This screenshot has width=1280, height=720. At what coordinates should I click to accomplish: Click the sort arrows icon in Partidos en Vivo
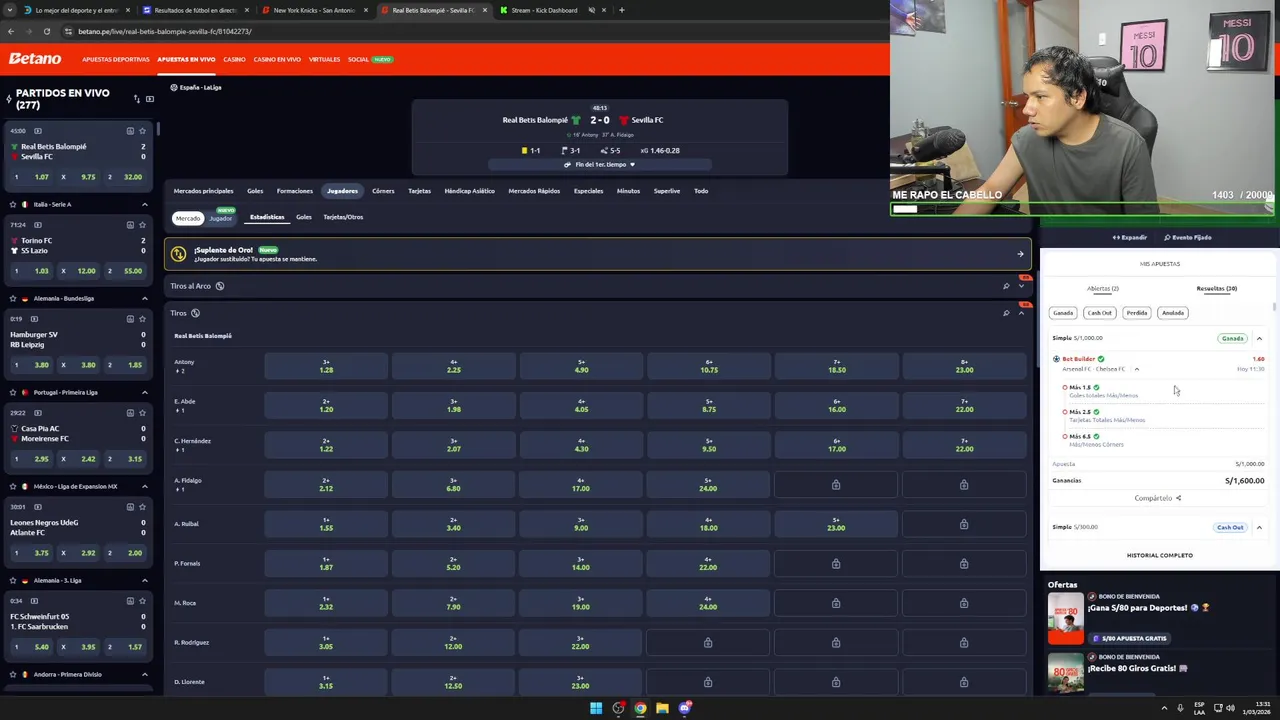tap(137, 99)
